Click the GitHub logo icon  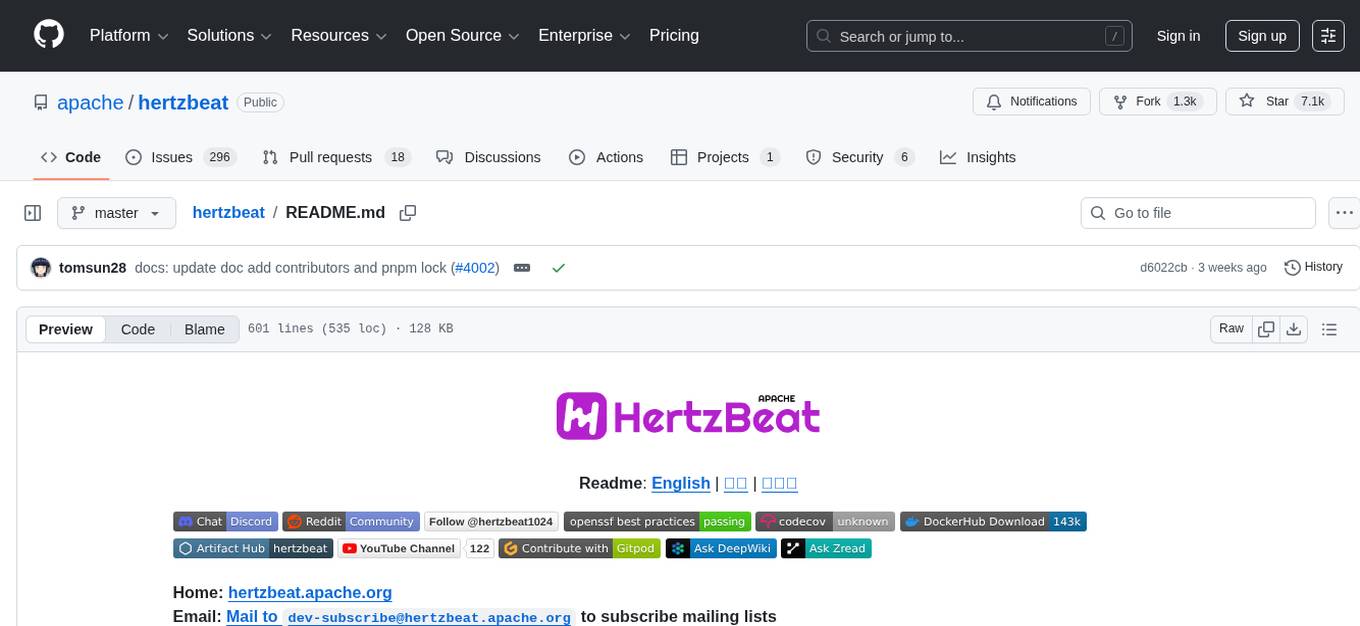(48, 35)
